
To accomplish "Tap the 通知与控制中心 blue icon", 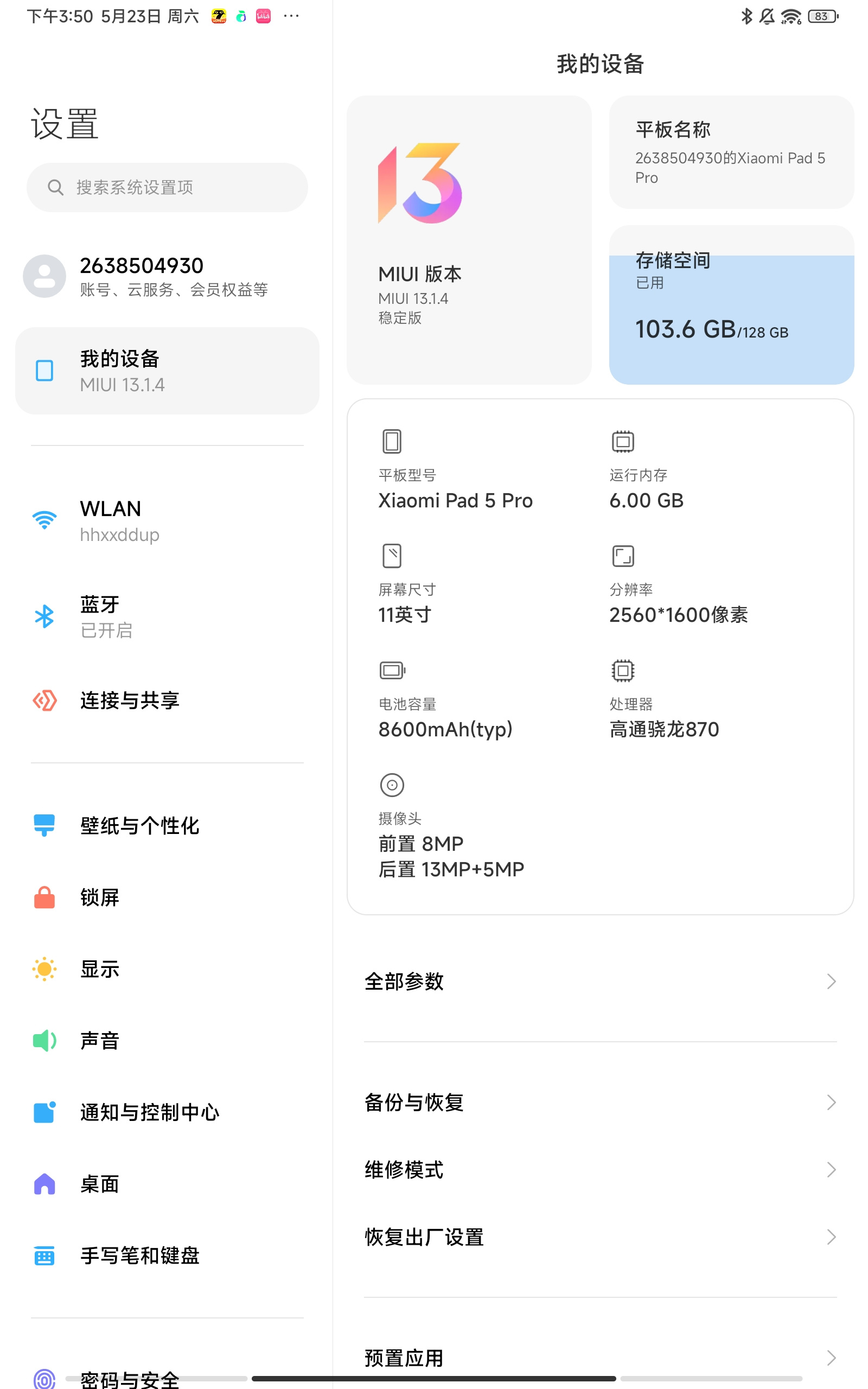I will click(44, 1112).
